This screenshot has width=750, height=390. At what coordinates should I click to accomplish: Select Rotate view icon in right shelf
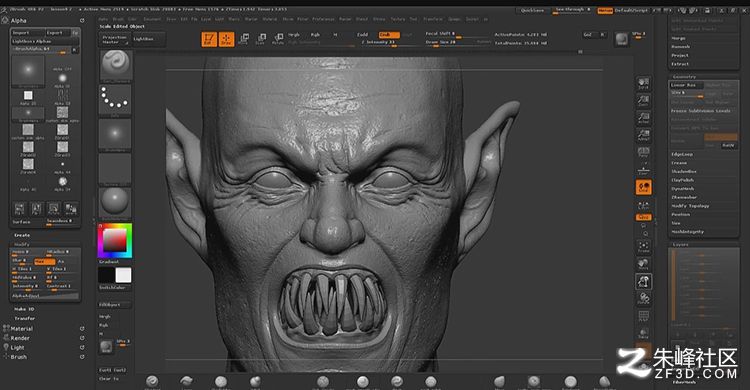pyautogui.click(x=643, y=299)
